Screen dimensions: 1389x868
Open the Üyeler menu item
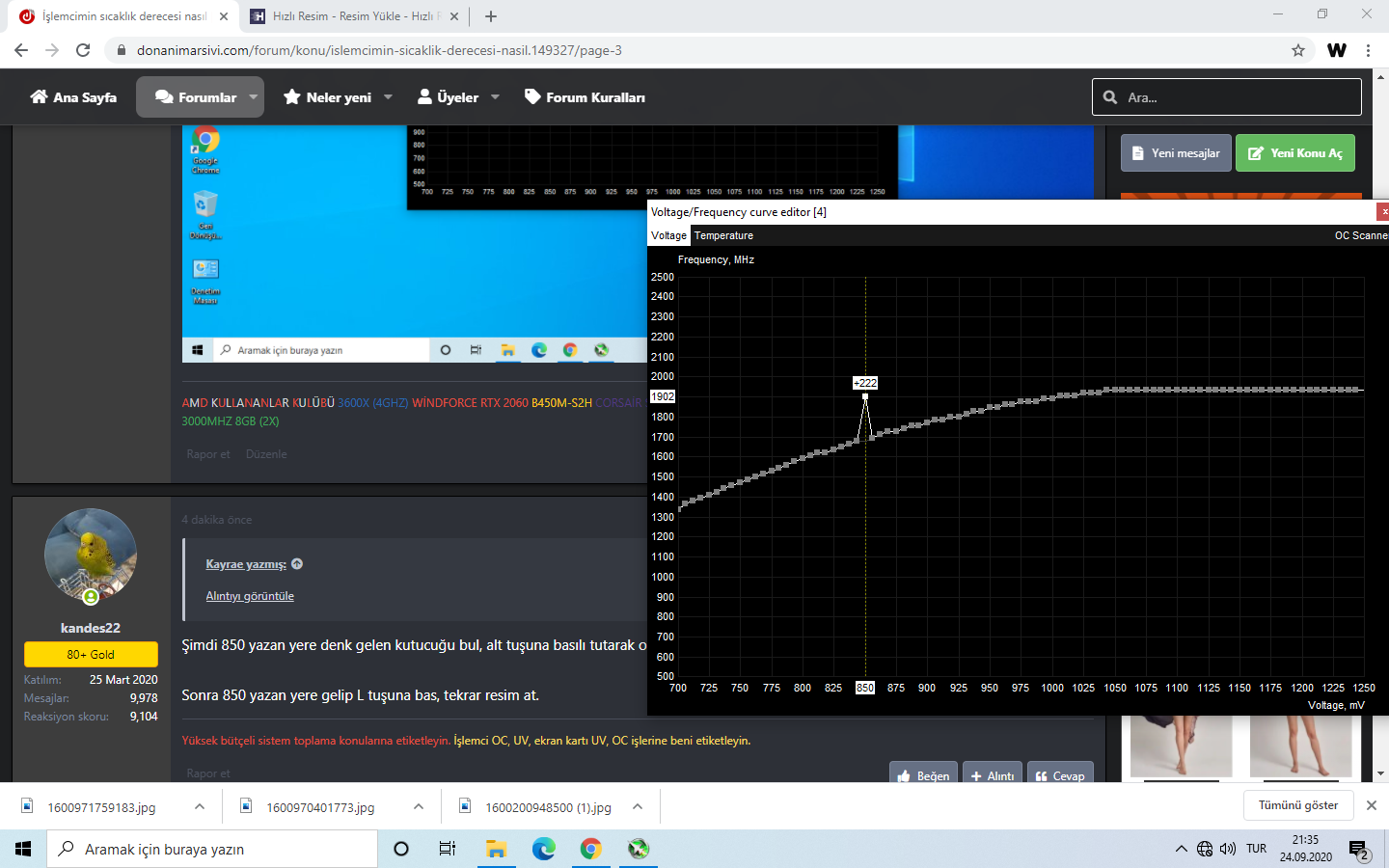(449, 97)
